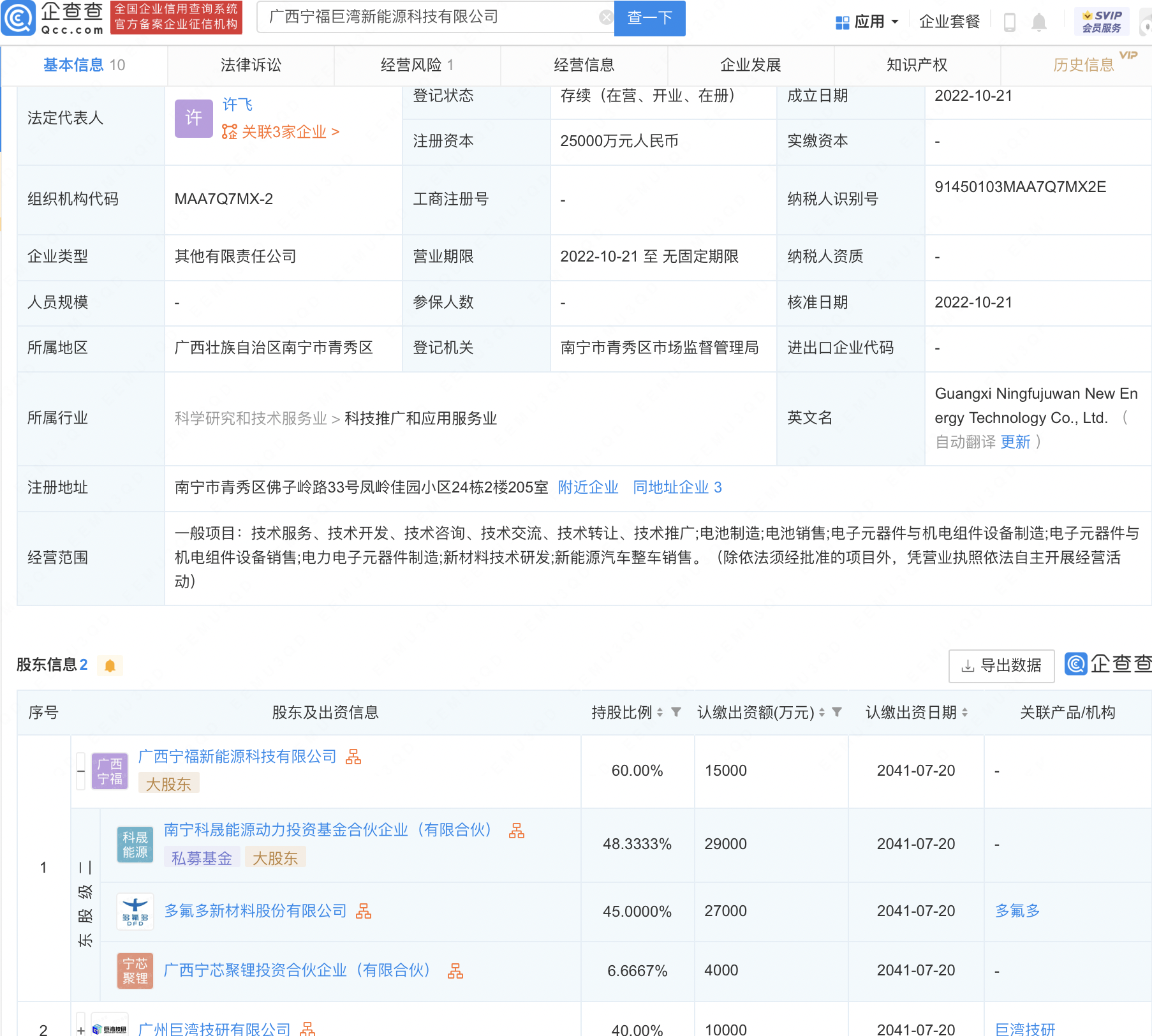Click the 私募基金 tag
This screenshot has height=1036, width=1152.
(202, 858)
